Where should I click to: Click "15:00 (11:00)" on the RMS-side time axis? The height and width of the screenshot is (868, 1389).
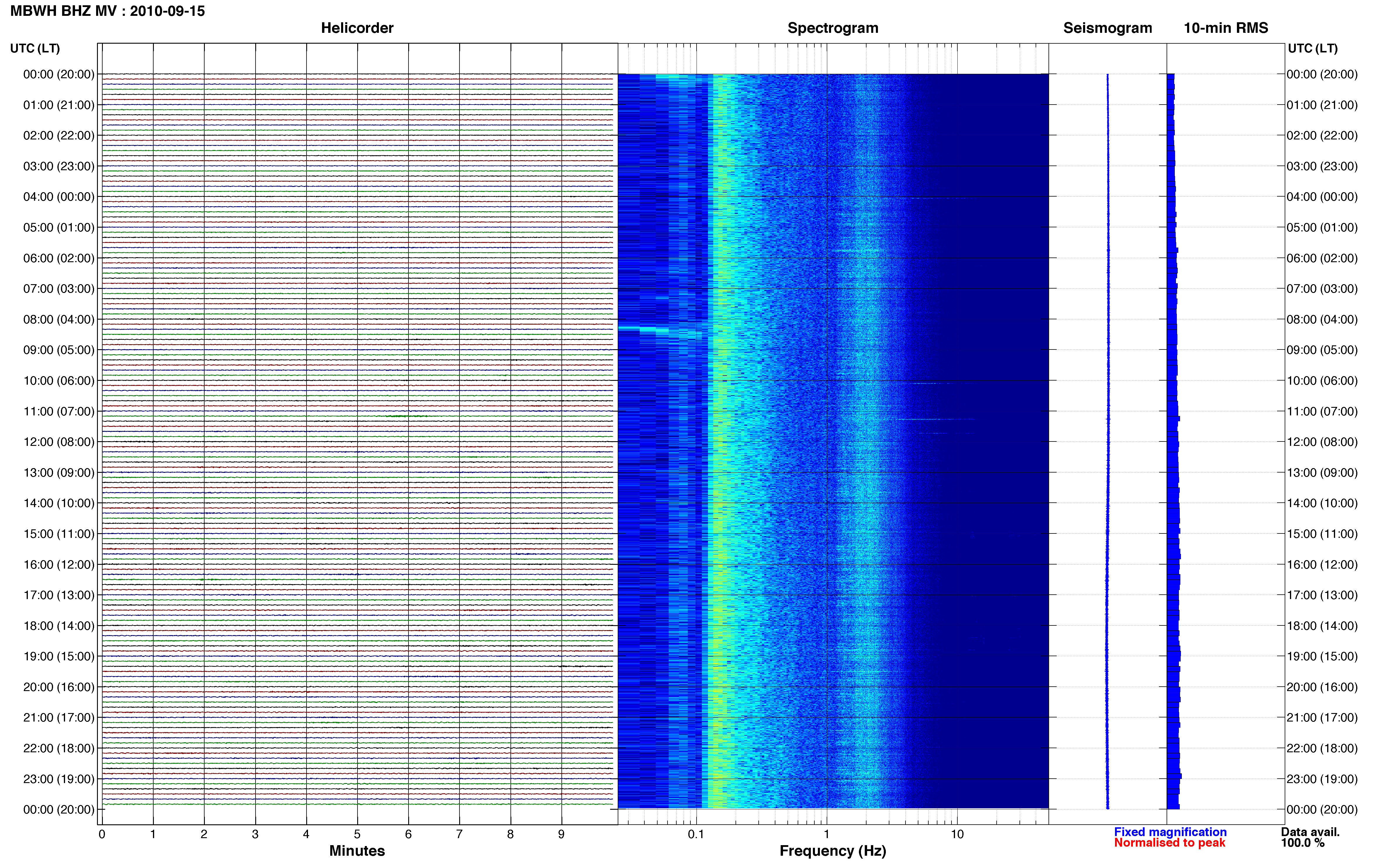[x=1322, y=534]
